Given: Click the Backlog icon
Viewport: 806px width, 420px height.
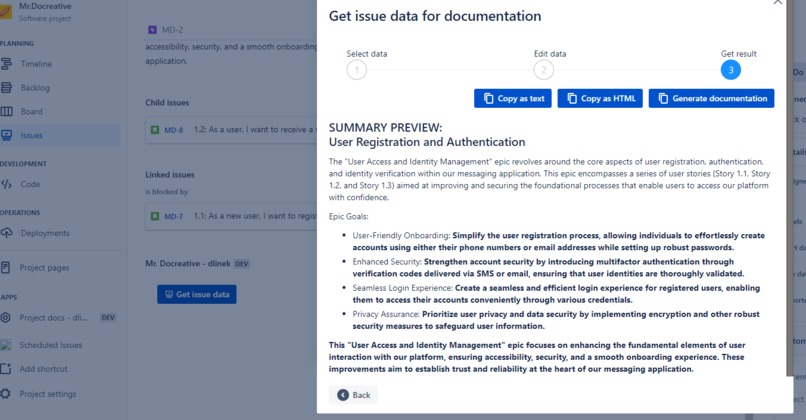Looking at the screenshot, I should (x=6, y=88).
